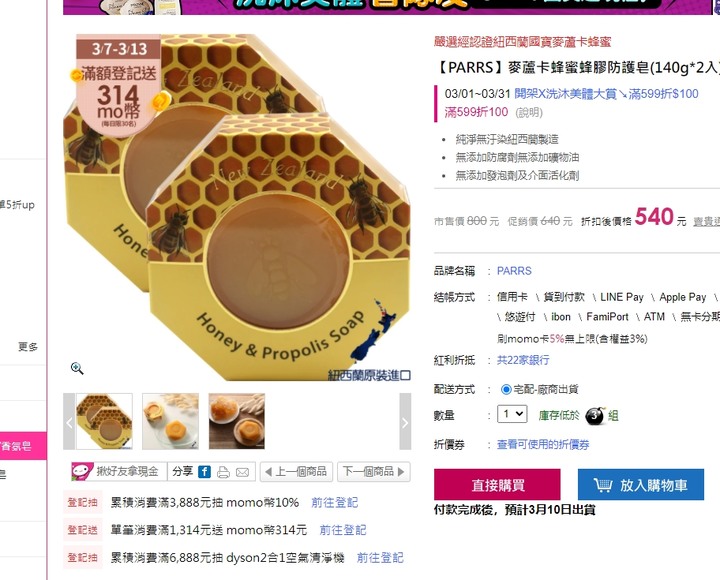Show previous thumbnails with left carousel arrow
The height and width of the screenshot is (580, 720).
click(69, 422)
